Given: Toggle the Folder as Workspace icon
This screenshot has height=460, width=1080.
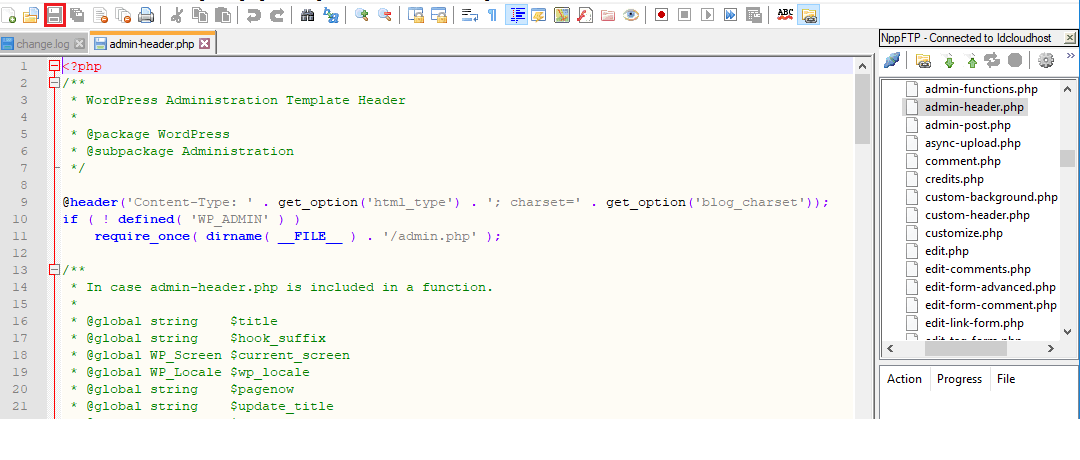Looking at the screenshot, I should [608, 14].
